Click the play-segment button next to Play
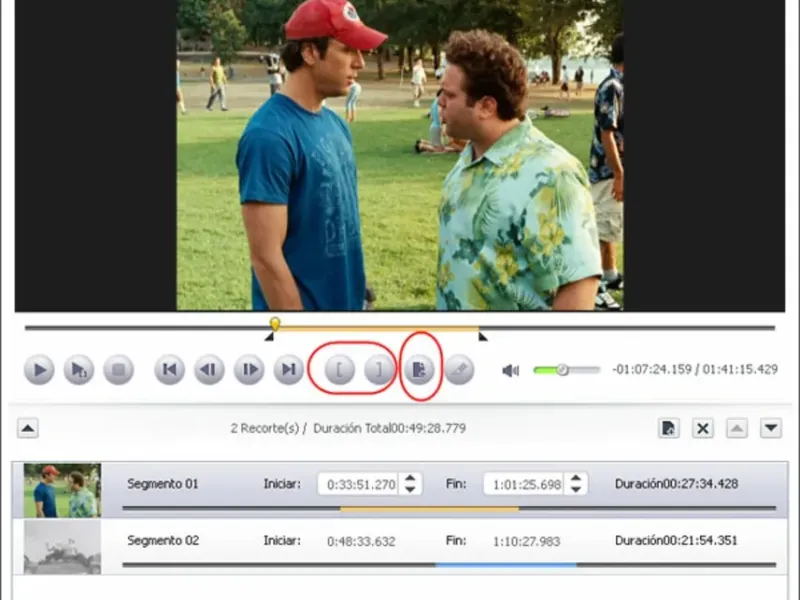Screen dimensions: 800x600 click(79, 369)
